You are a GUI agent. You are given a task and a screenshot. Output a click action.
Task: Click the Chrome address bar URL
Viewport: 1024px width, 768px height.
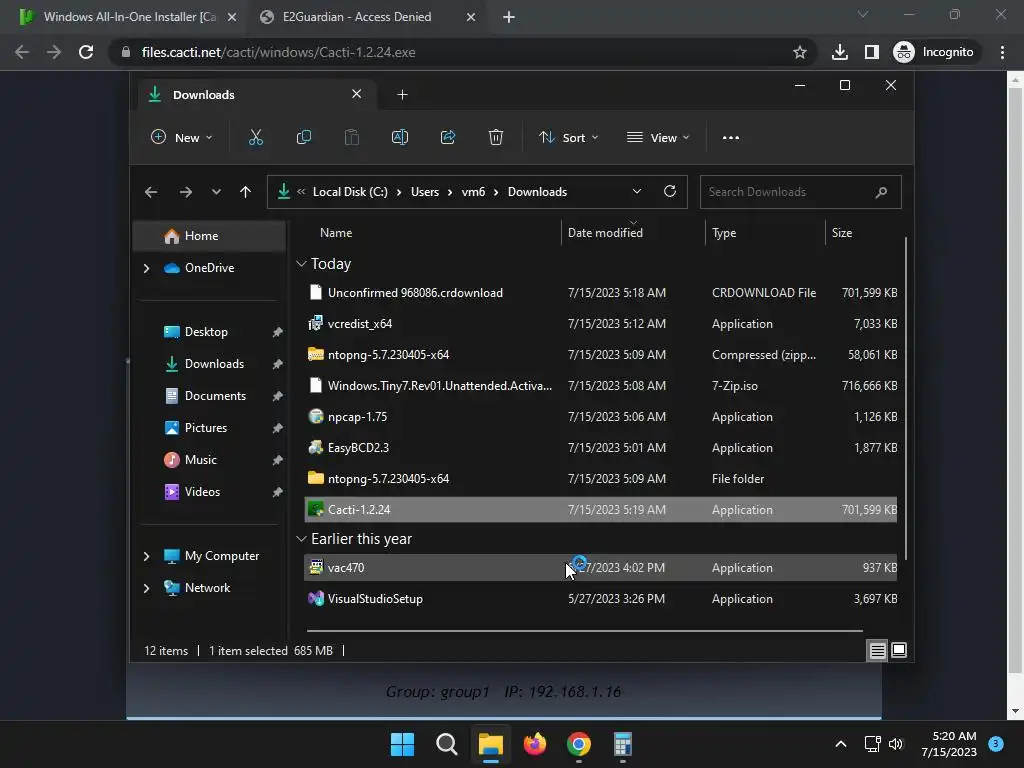point(278,52)
